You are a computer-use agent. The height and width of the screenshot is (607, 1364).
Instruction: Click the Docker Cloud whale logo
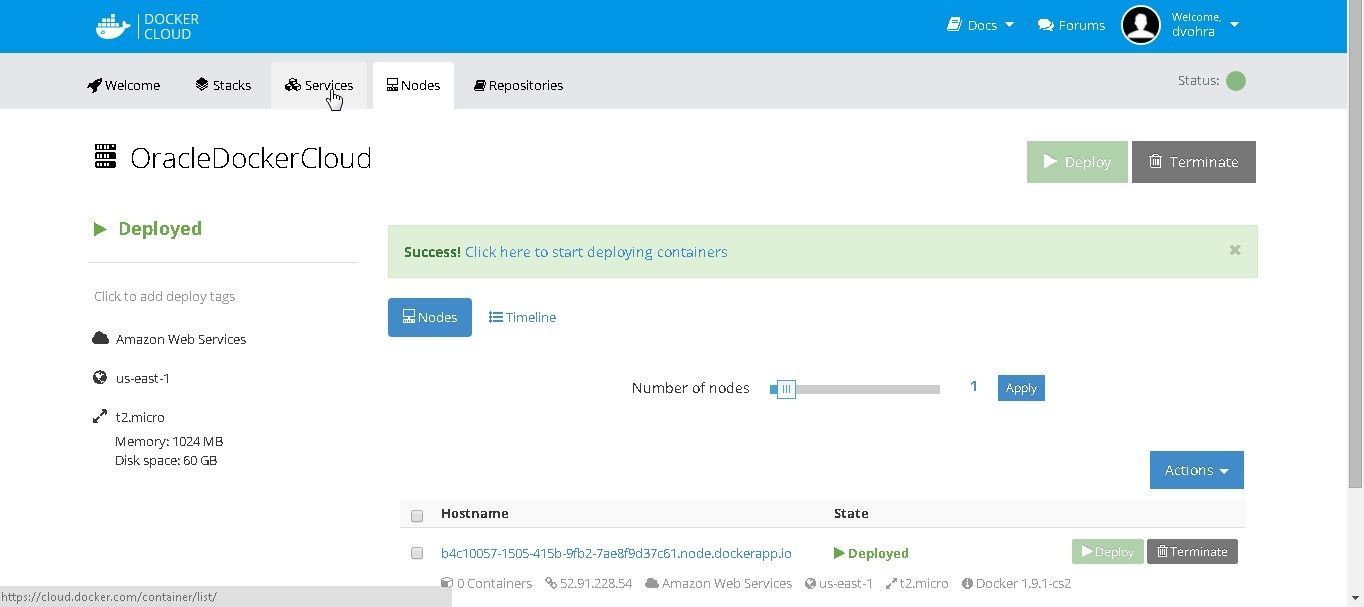tap(113, 26)
